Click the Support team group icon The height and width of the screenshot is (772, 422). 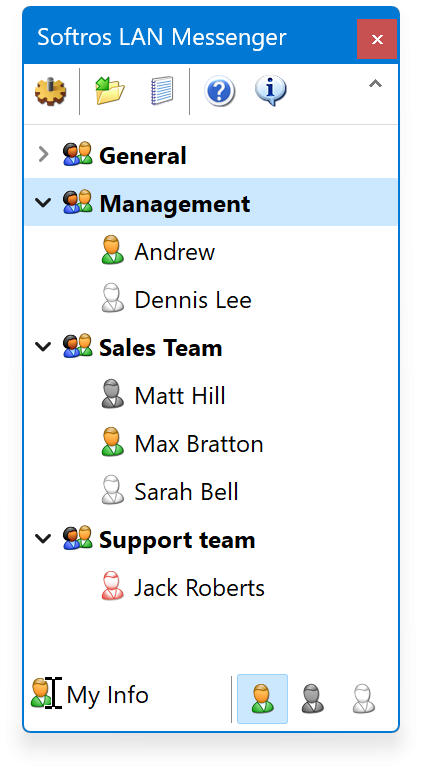78,538
